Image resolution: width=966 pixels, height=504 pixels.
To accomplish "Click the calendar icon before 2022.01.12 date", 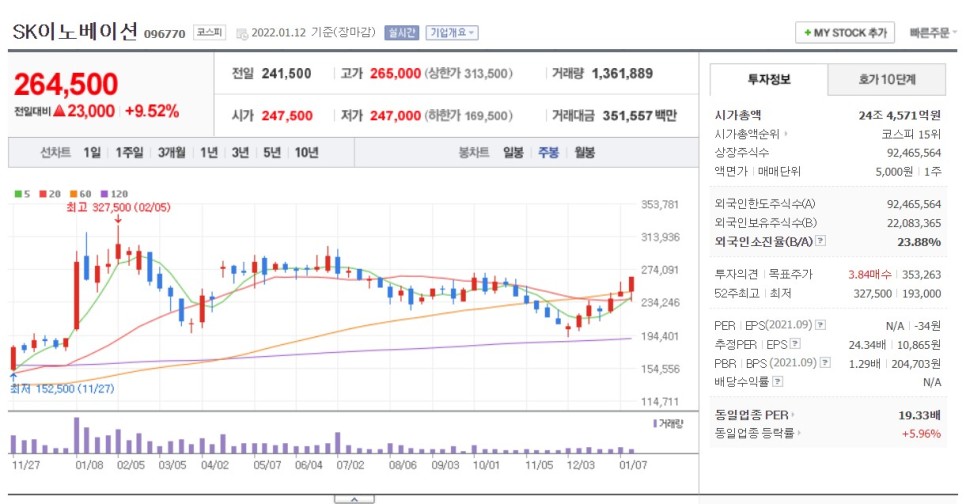I will coord(242,33).
